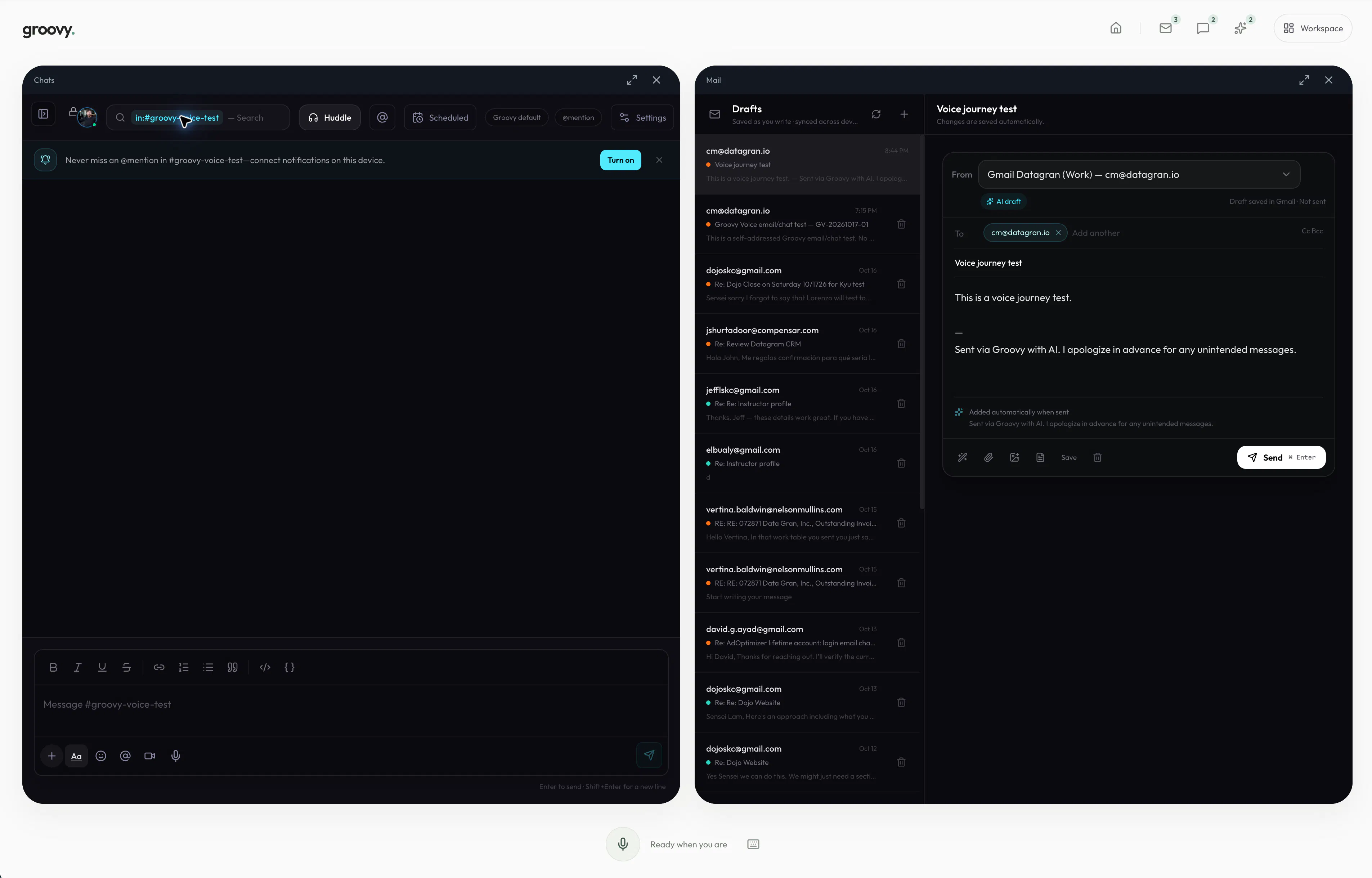Open the mentions @ icon in Chats toolbar

click(382, 117)
